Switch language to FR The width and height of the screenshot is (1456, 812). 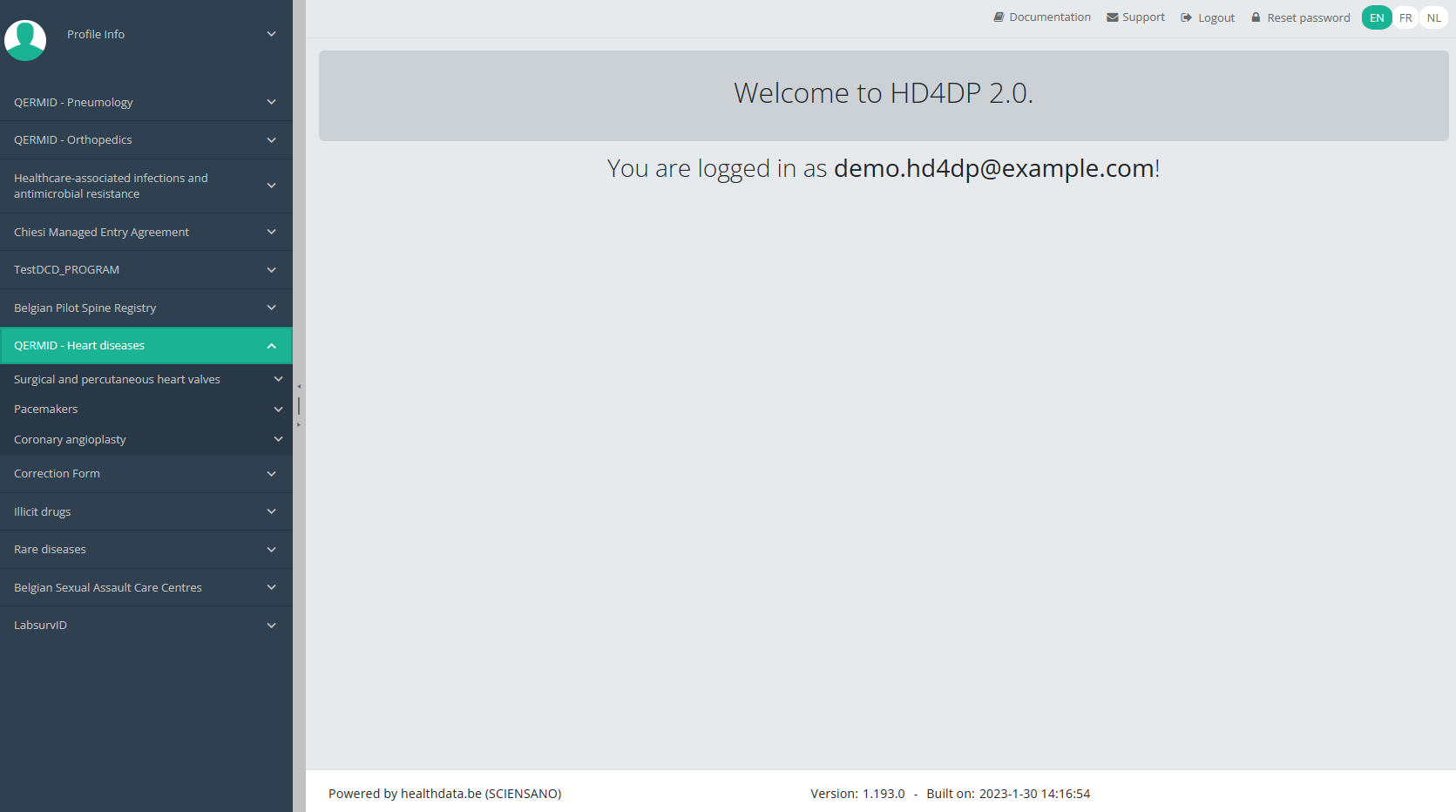(x=1405, y=17)
